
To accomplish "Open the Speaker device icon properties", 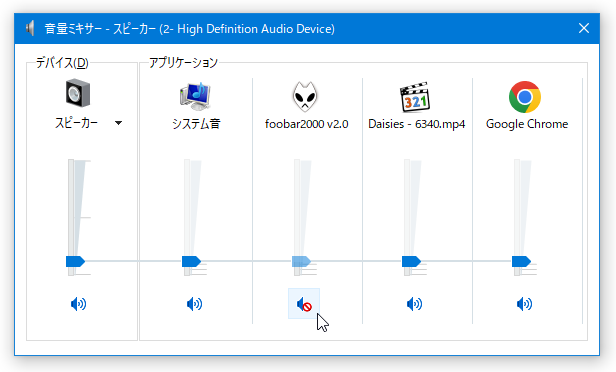I will coord(78,93).
